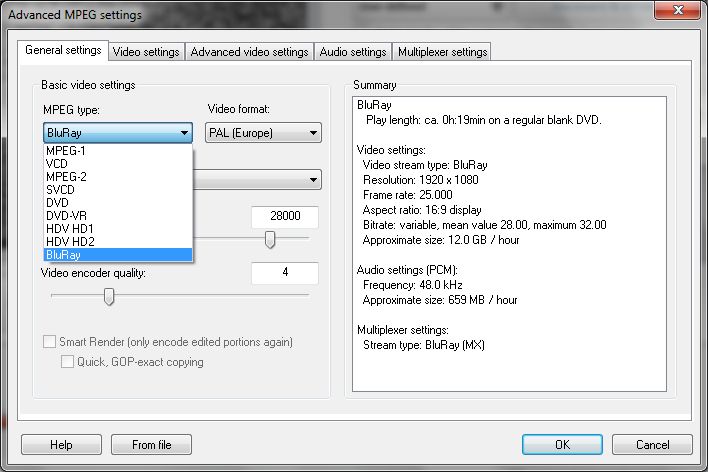Click the Cancel button
708x472 pixels.
click(652, 445)
